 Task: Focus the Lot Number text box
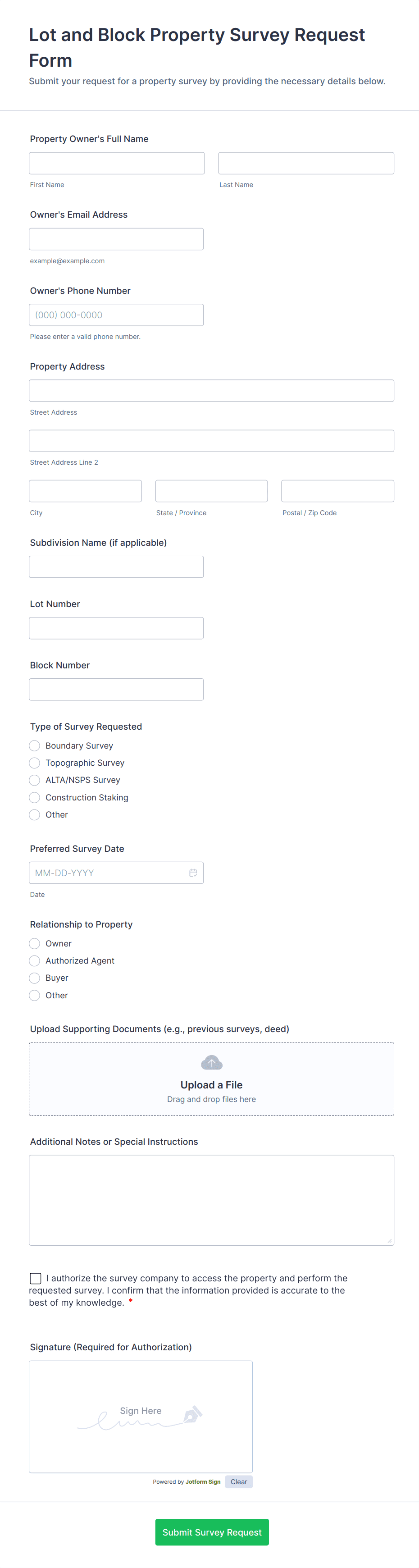pyautogui.click(x=116, y=627)
